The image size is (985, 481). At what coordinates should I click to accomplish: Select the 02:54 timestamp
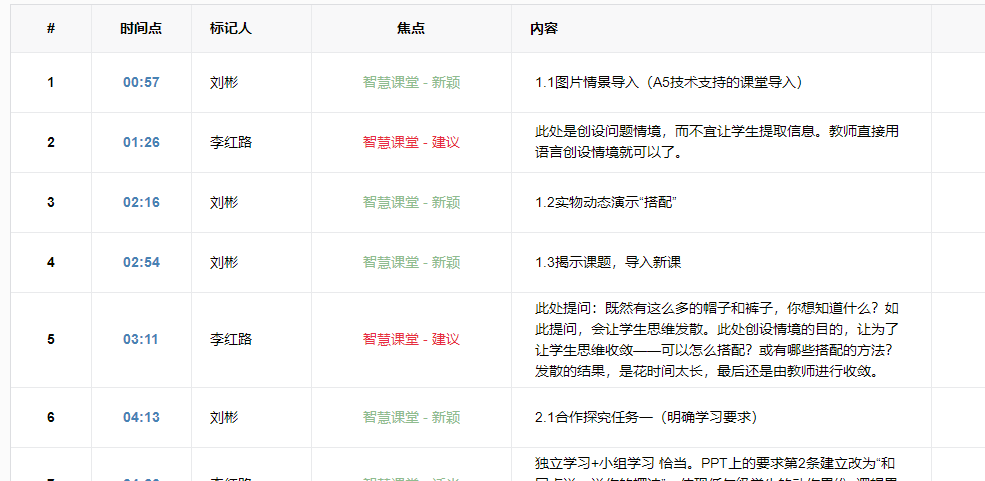[x=141, y=263]
